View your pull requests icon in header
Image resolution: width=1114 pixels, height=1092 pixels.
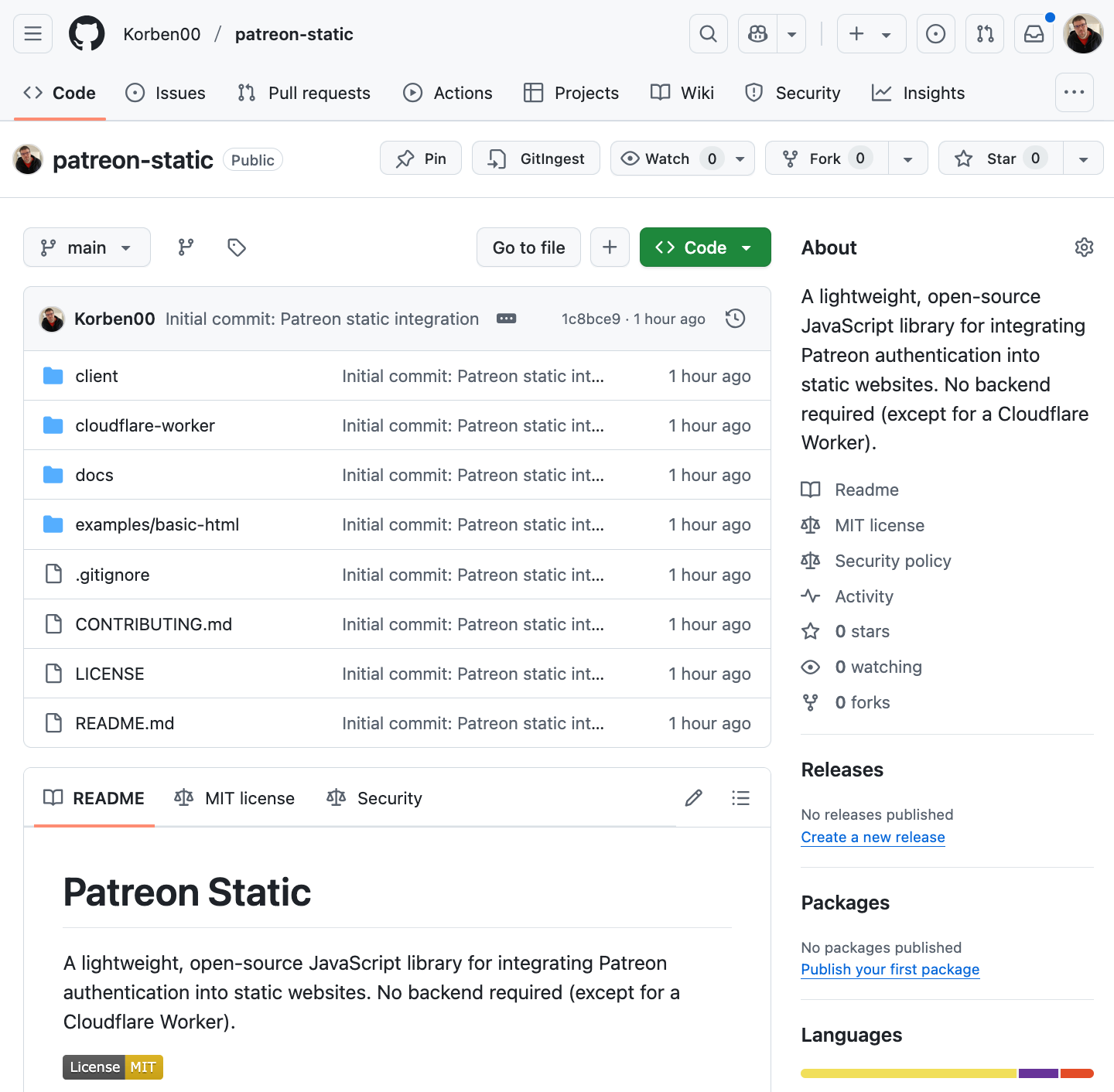[x=985, y=34]
